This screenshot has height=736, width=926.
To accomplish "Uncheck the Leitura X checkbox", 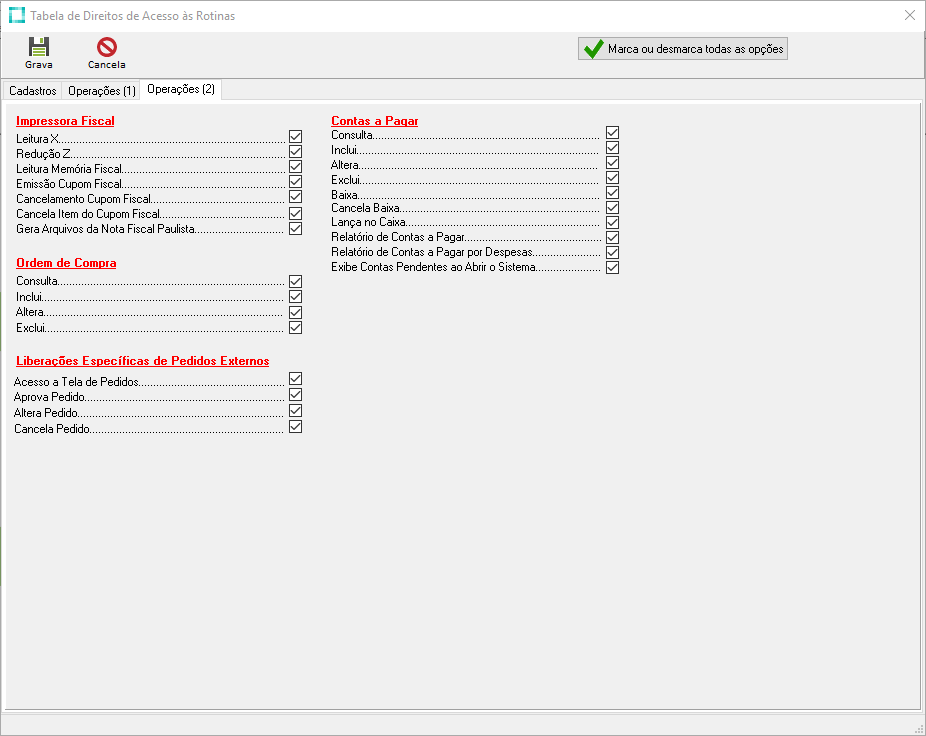I will [x=295, y=137].
